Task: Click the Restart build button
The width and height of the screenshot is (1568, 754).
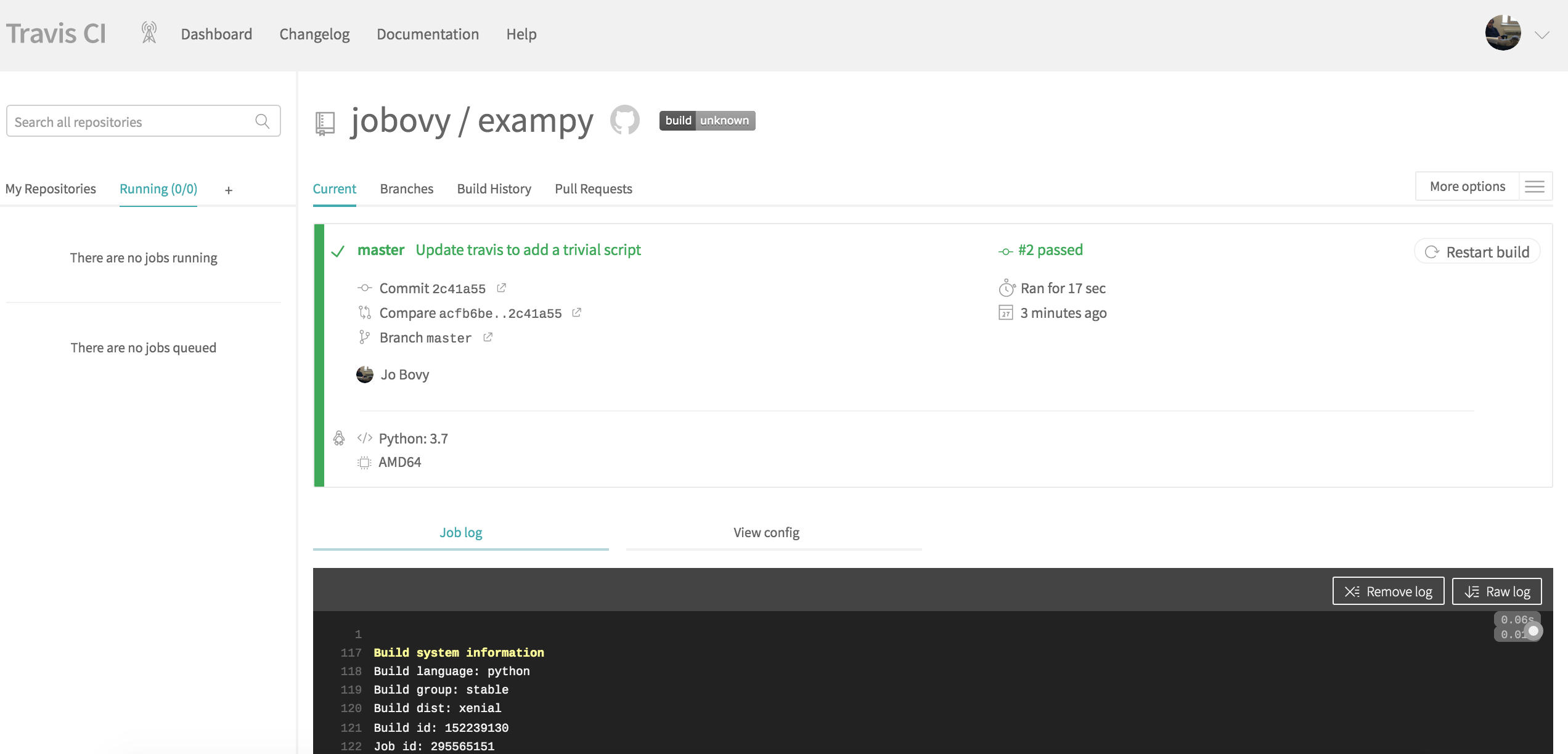Action: click(1478, 252)
